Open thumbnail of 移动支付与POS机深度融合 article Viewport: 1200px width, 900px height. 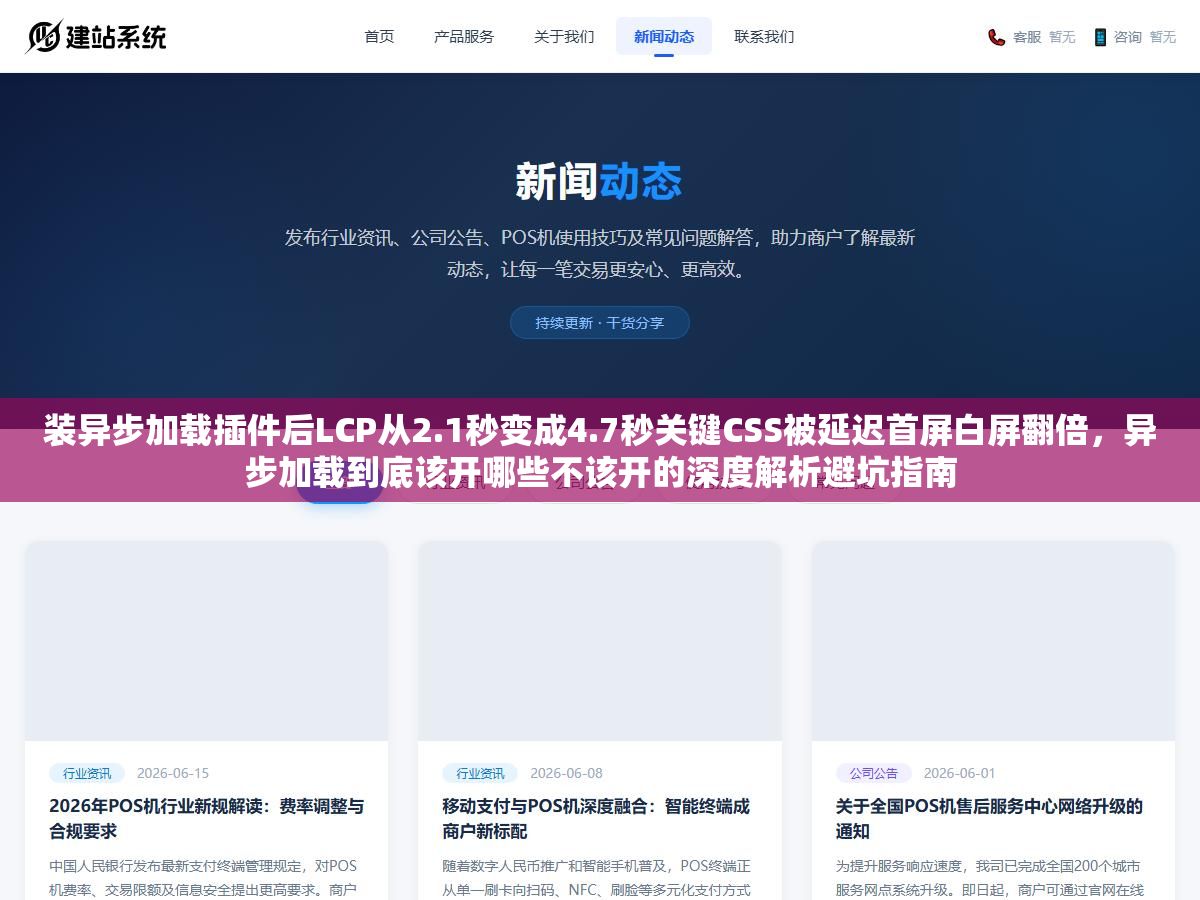click(x=600, y=641)
